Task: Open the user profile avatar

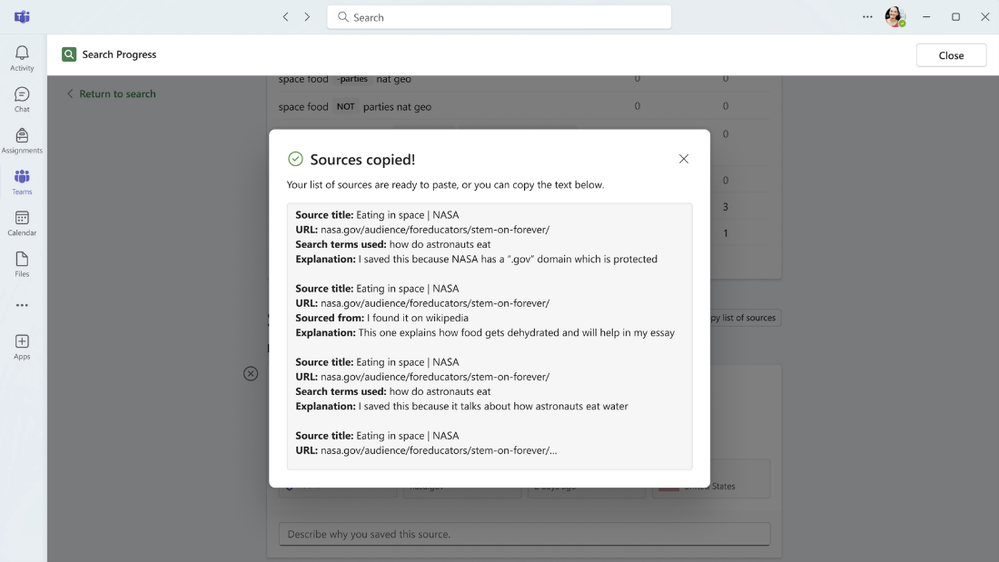Action: point(895,17)
